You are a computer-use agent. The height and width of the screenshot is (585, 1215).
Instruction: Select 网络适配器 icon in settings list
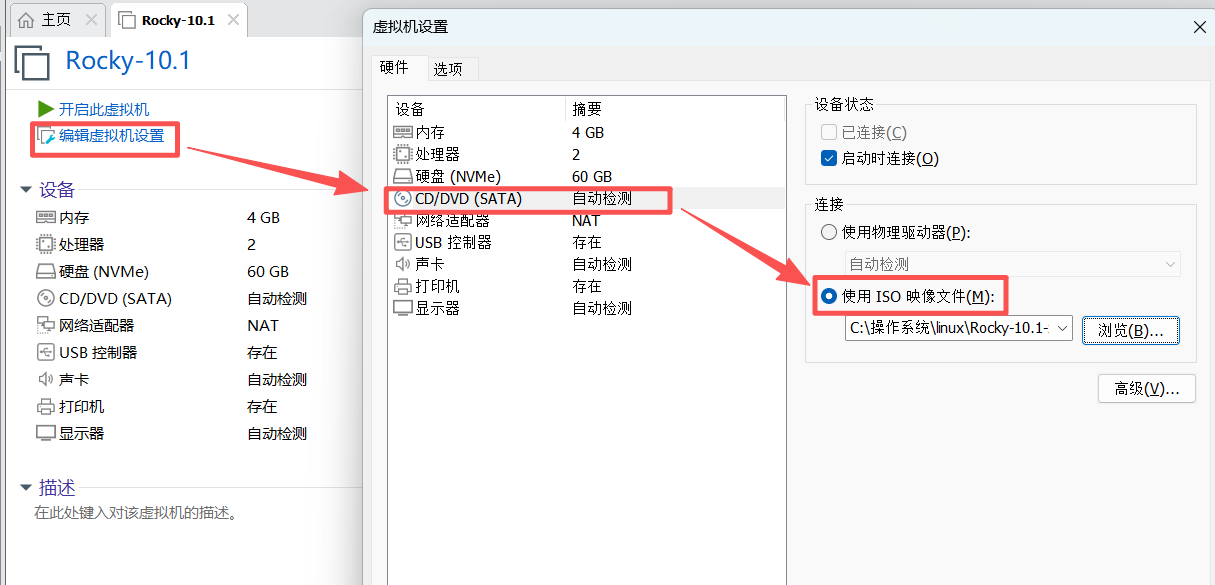403,220
